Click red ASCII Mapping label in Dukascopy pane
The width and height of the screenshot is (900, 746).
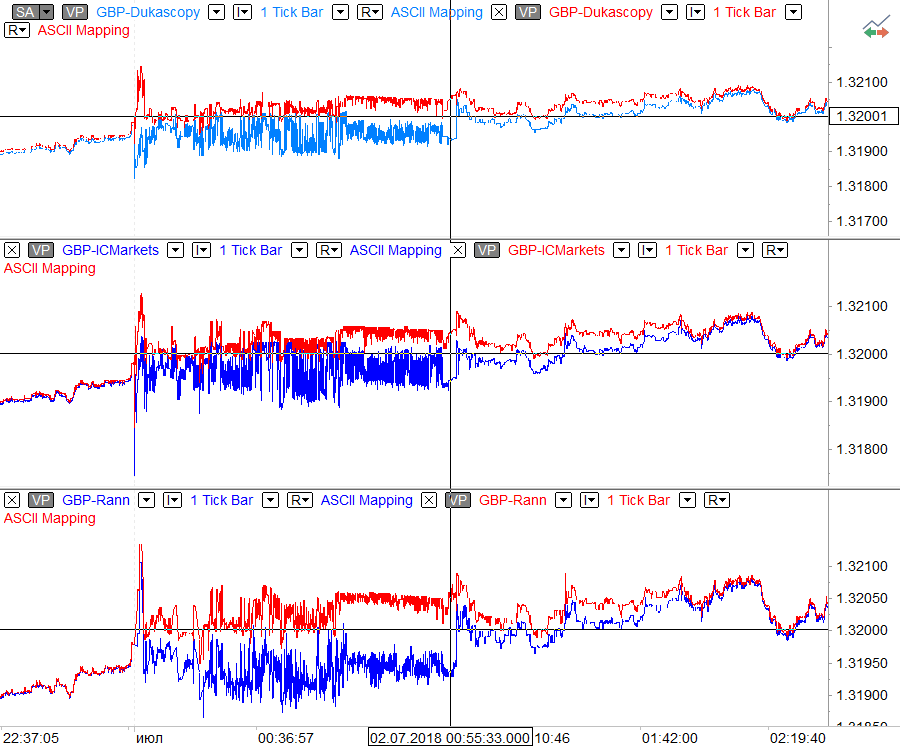(x=84, y=30)
